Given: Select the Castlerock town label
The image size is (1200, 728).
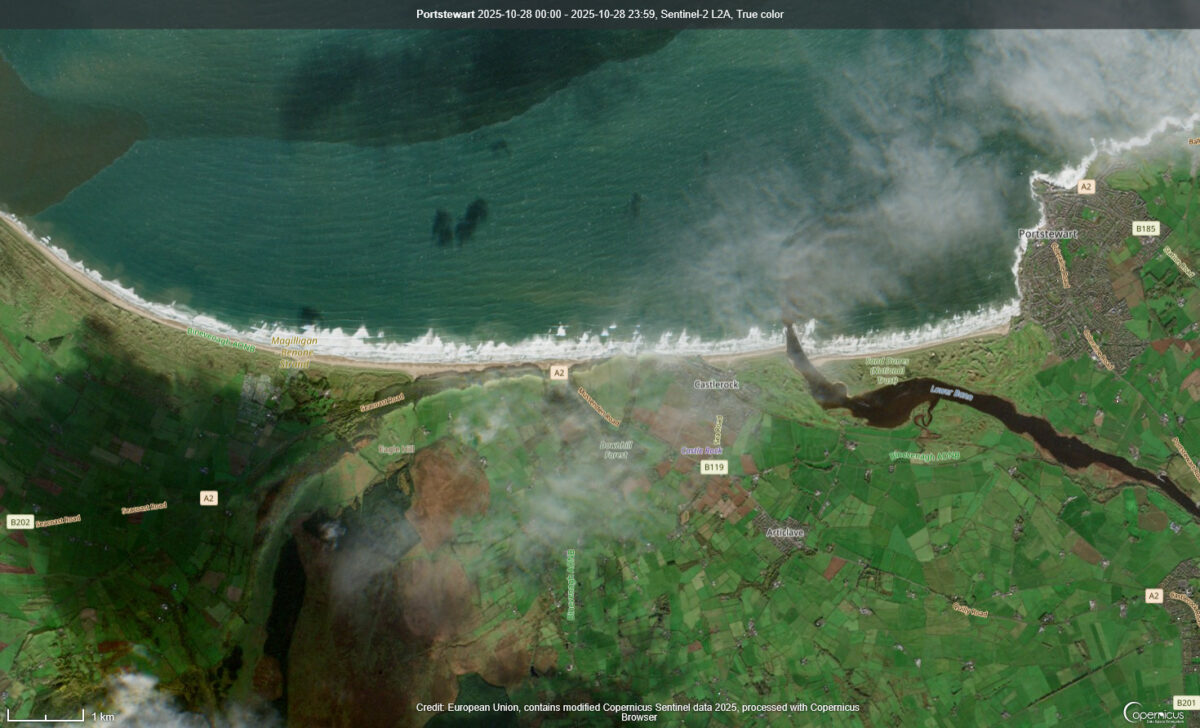Looking at the screenshot, I should click(x=717, y=383).
